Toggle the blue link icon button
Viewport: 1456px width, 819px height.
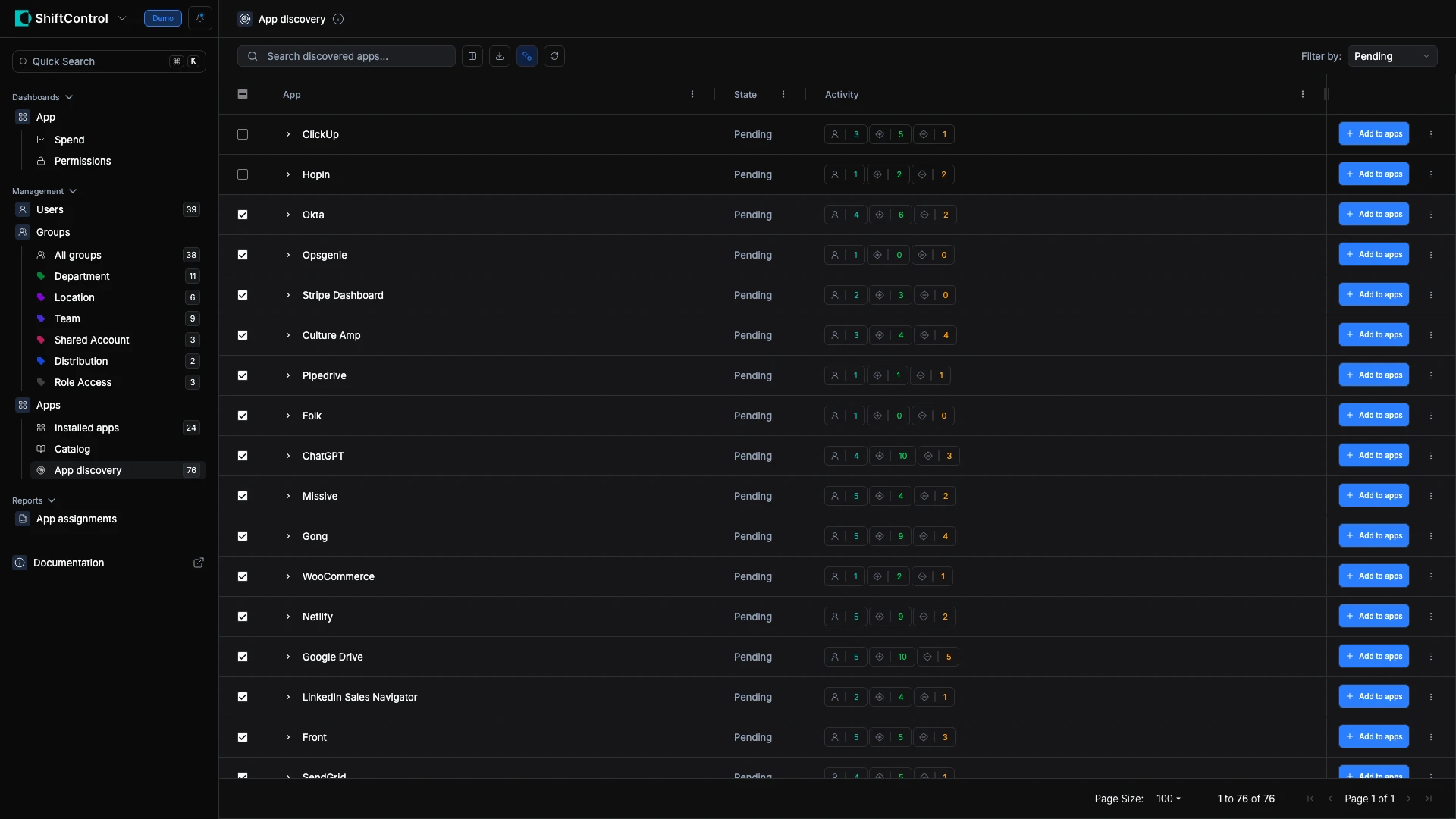click(527, 56)
